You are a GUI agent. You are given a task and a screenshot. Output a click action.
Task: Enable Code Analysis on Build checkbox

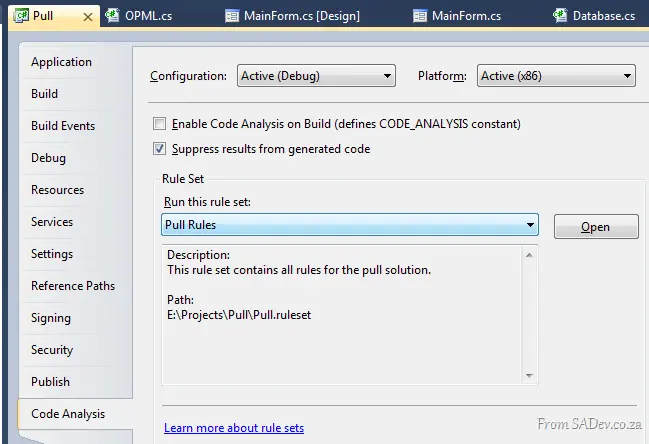(x=159, y=124)
